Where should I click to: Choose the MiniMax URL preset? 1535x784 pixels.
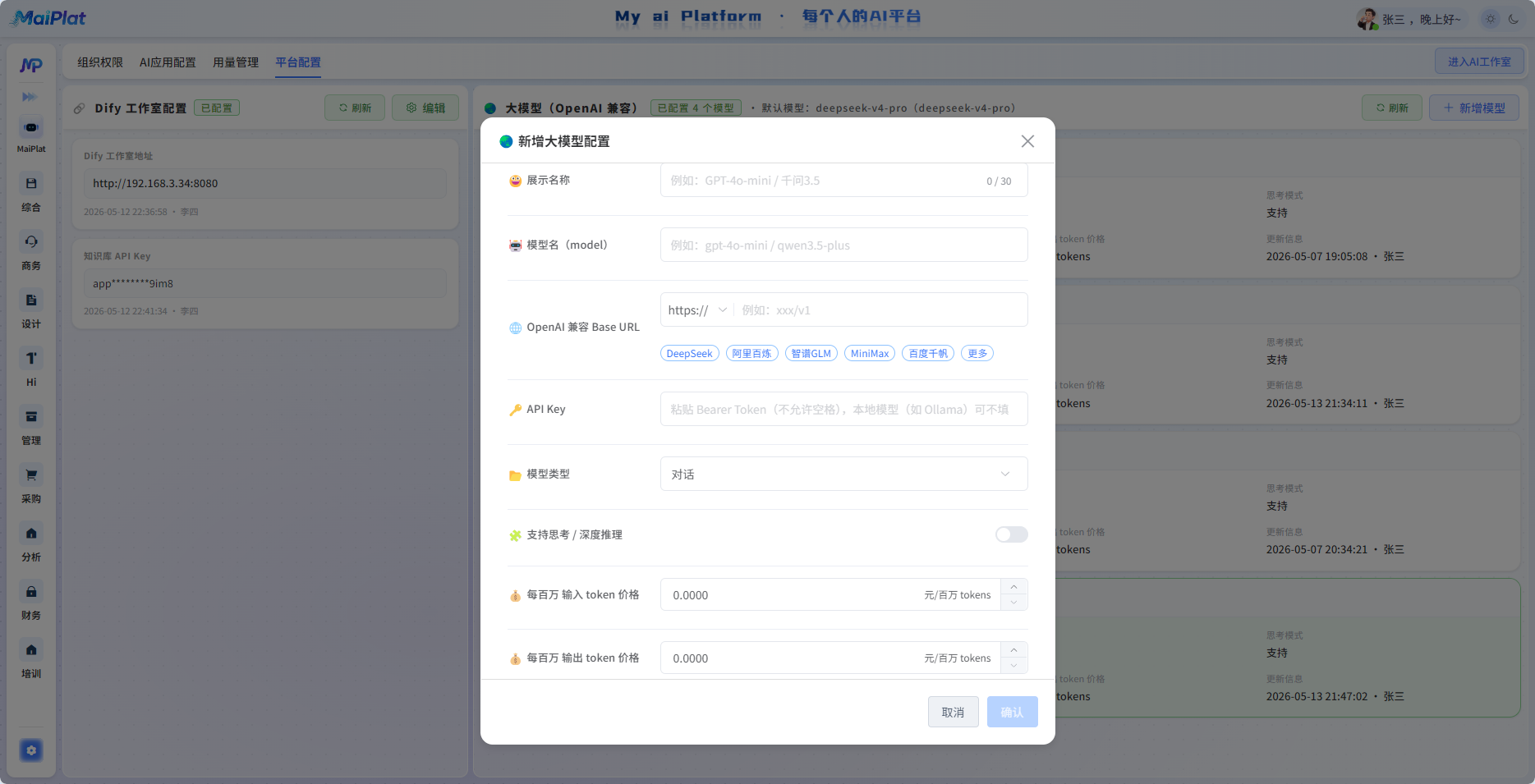[869, 353]
